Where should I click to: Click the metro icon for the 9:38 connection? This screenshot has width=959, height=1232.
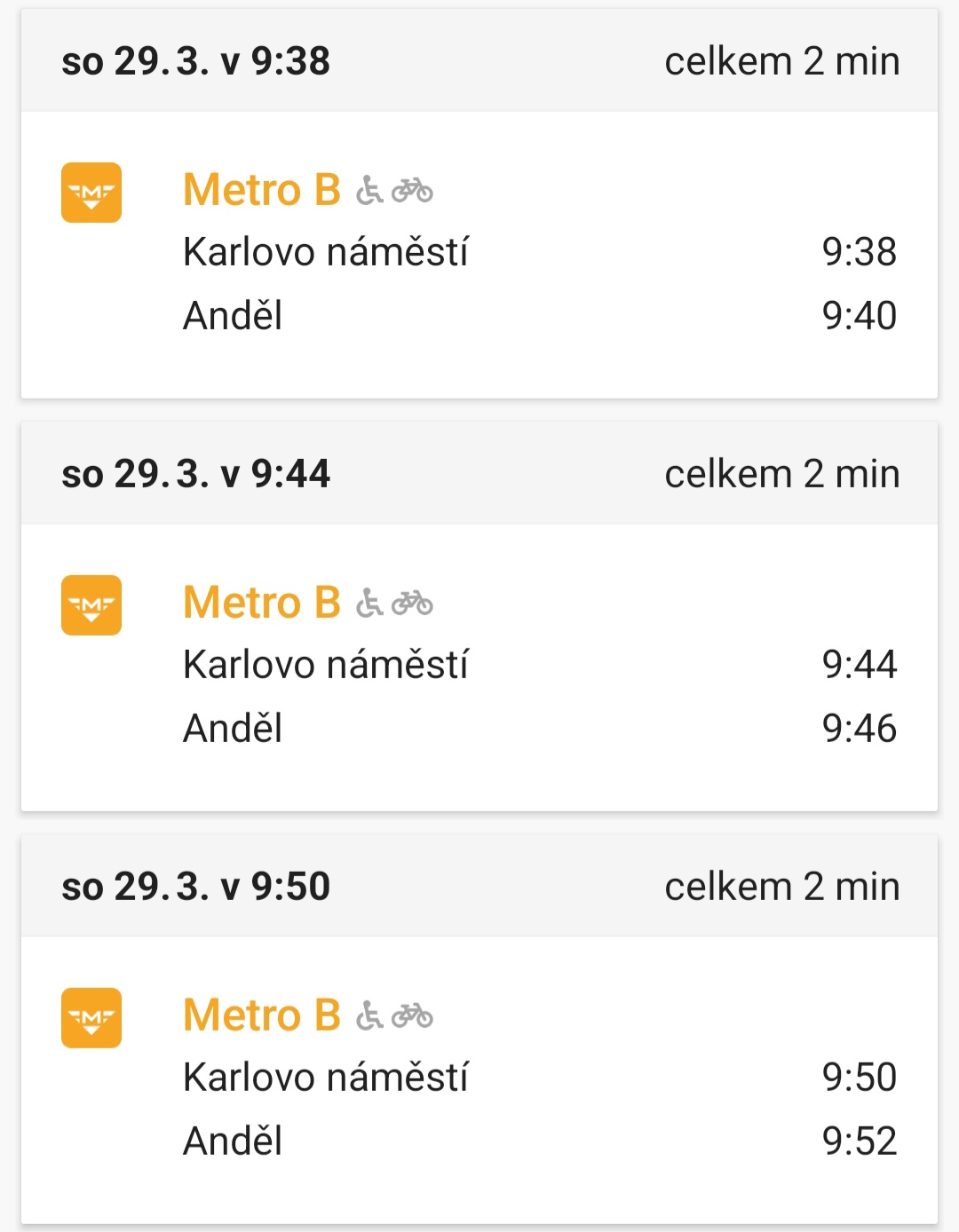(91, 193)
